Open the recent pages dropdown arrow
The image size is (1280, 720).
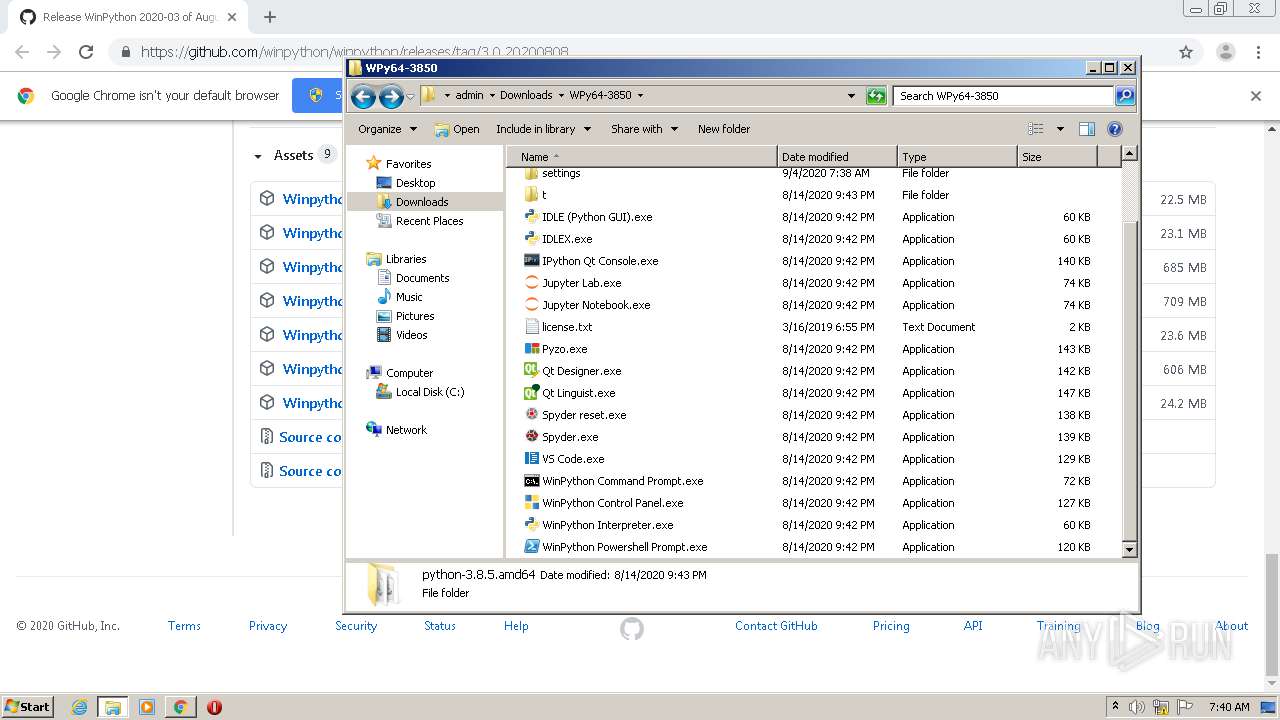pyautogui.click(x=410, y=97)
